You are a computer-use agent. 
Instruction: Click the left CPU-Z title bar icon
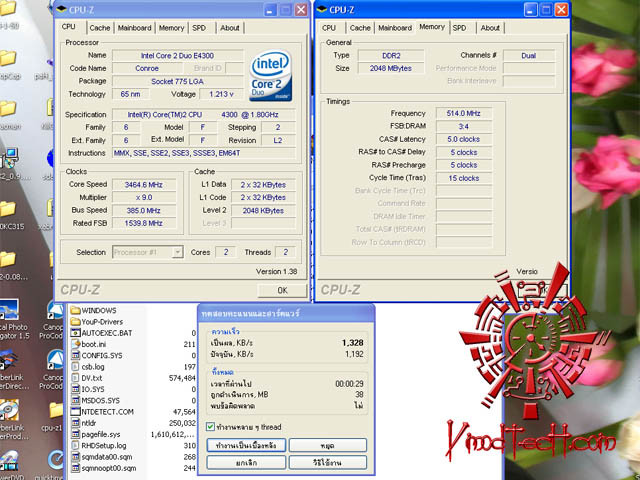click(x=62, y=9)
